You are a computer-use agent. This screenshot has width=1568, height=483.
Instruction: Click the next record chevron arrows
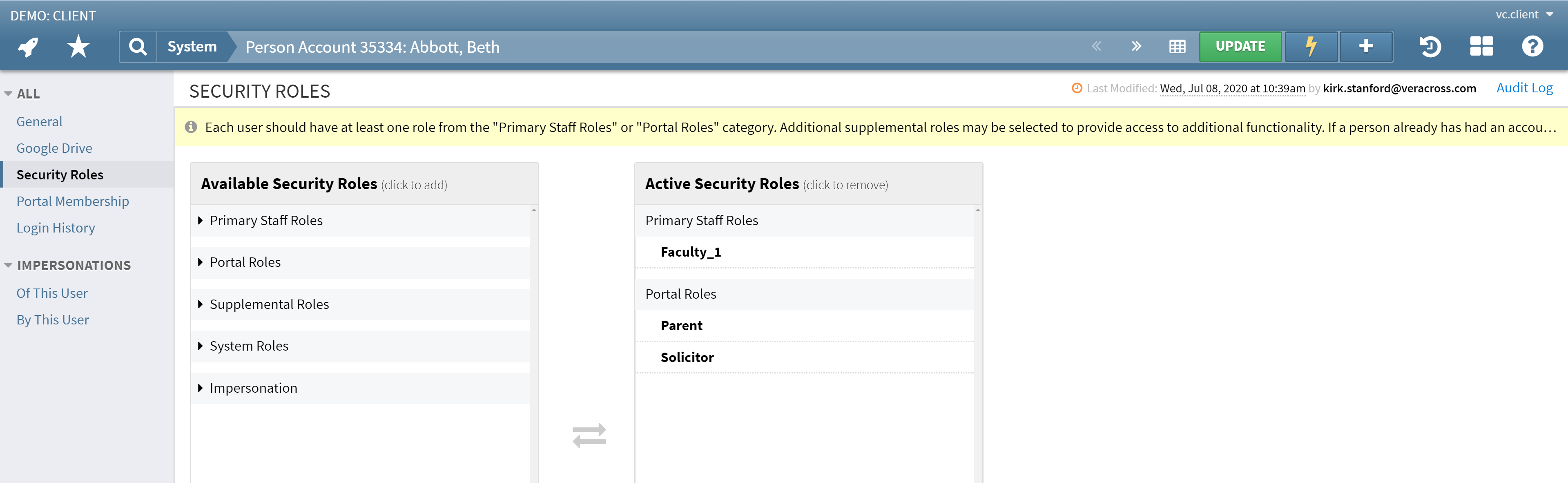(1136, 46)
